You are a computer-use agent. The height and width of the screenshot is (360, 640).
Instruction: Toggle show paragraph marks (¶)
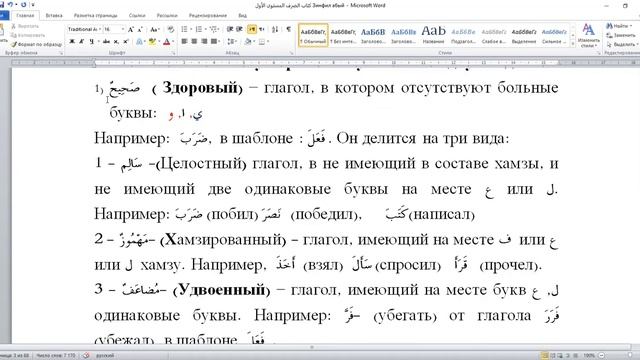click(x=289, y=29)
